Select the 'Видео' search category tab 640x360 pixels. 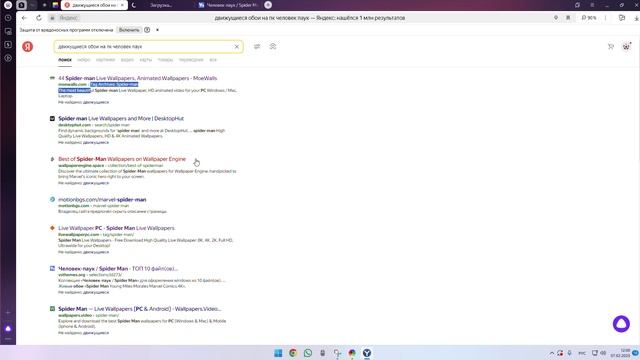127,60
